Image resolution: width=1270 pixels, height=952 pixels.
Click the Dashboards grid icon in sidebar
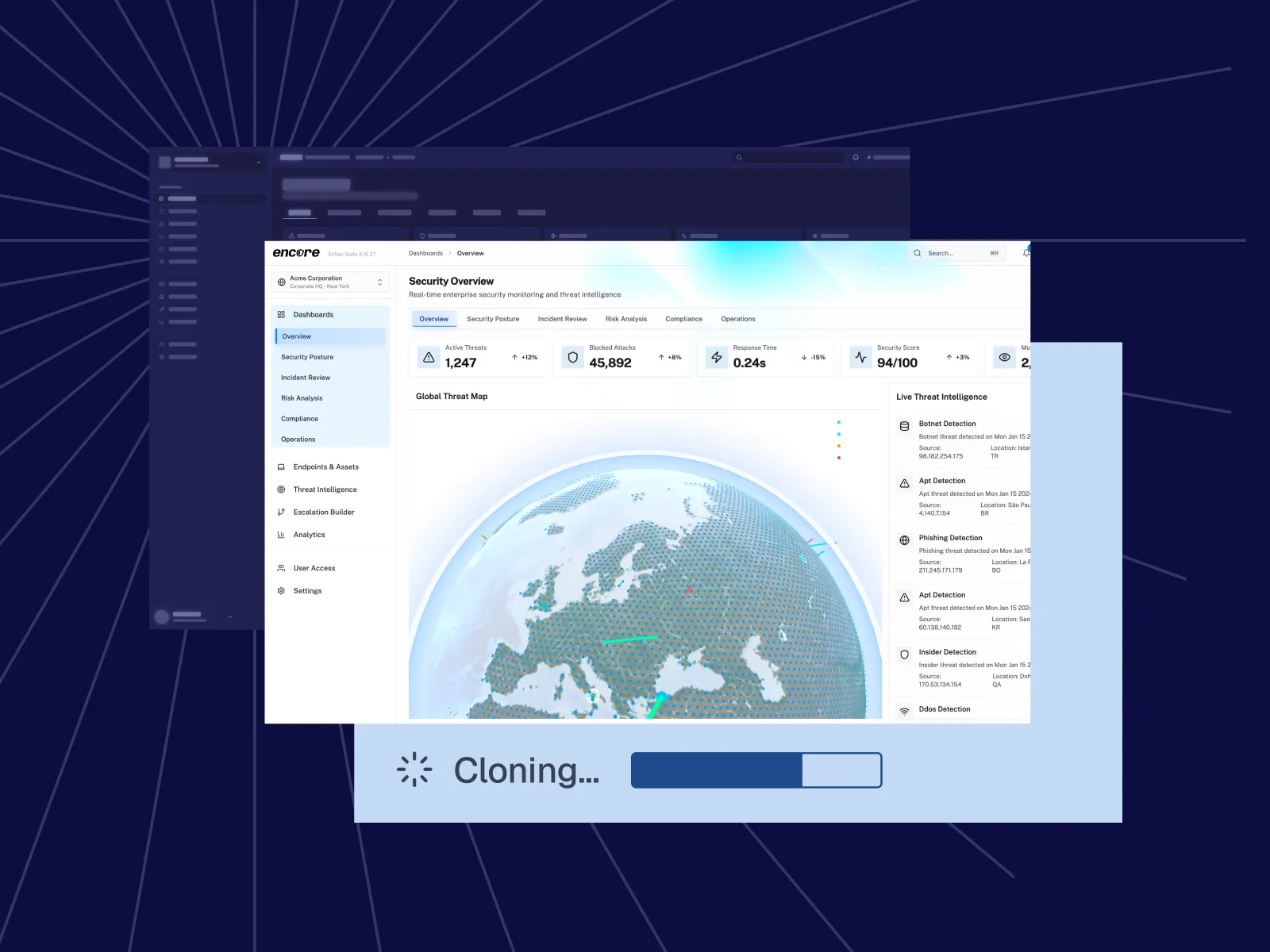tap(281, 315)
